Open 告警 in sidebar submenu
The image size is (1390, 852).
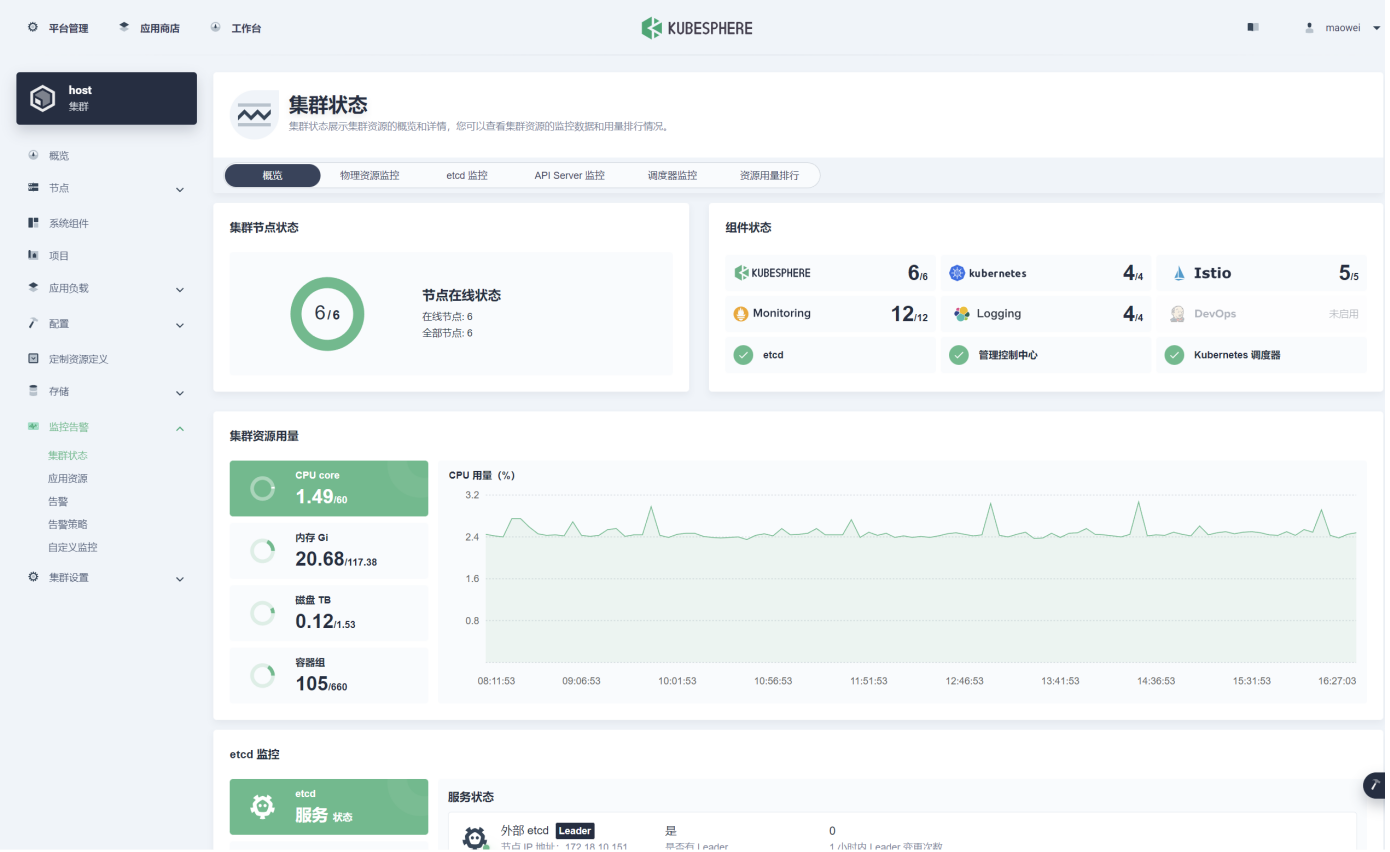point(58,501)
